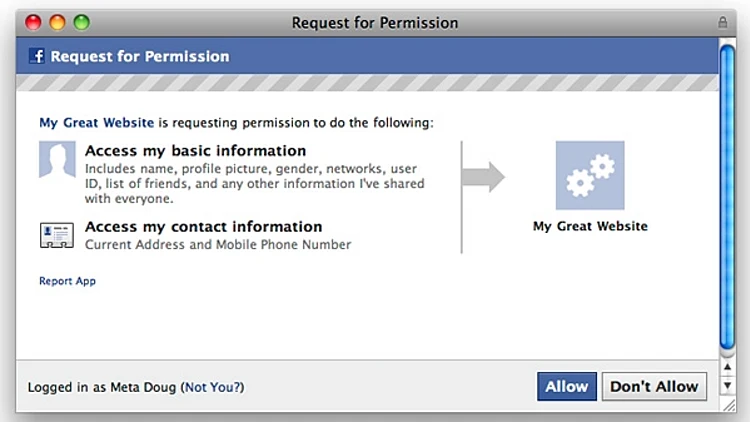Close the Request for Permission window
This screenshot has width=750, height=422.
point(33,22)
